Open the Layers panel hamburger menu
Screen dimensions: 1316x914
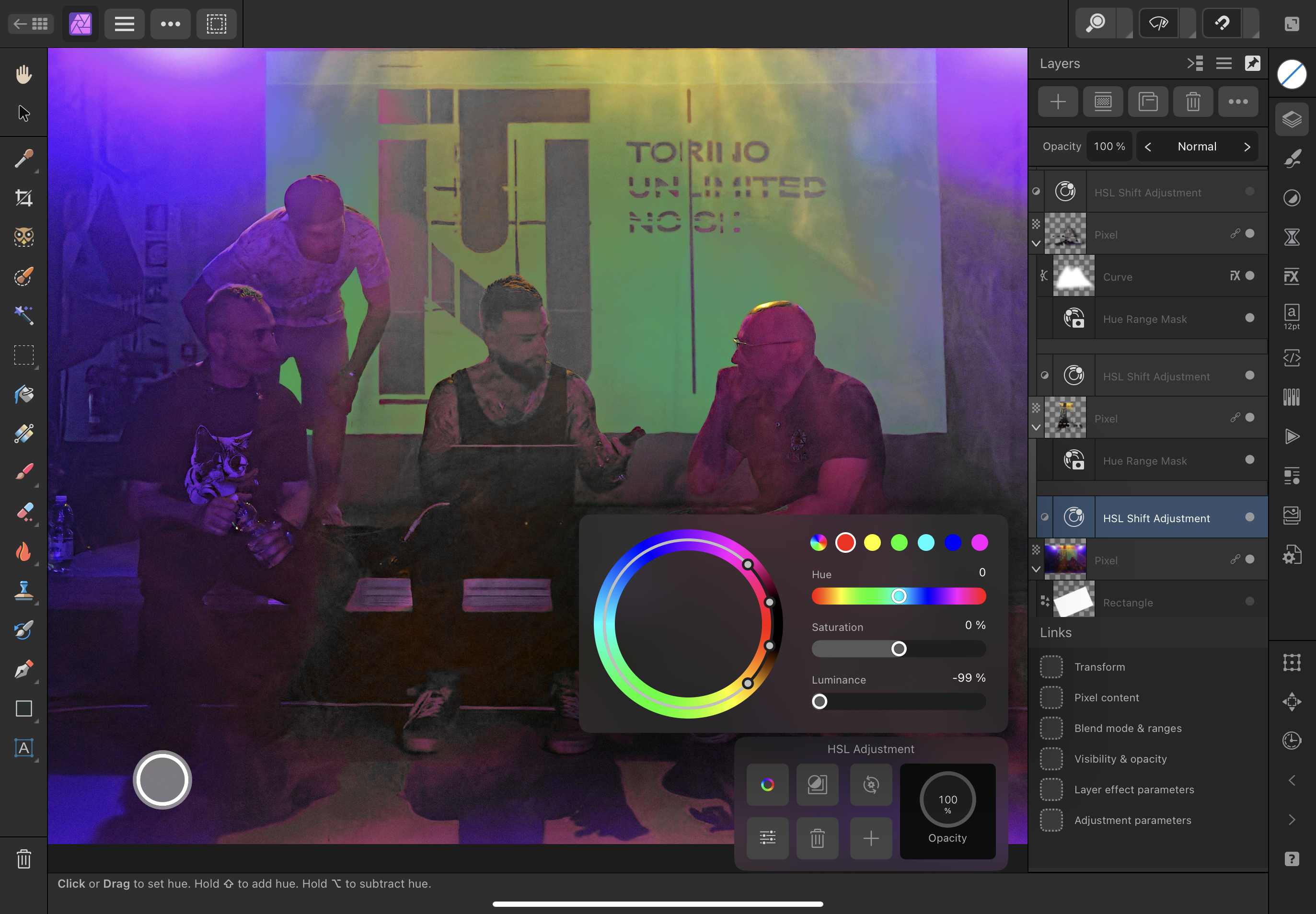[x=1224, y=63]
